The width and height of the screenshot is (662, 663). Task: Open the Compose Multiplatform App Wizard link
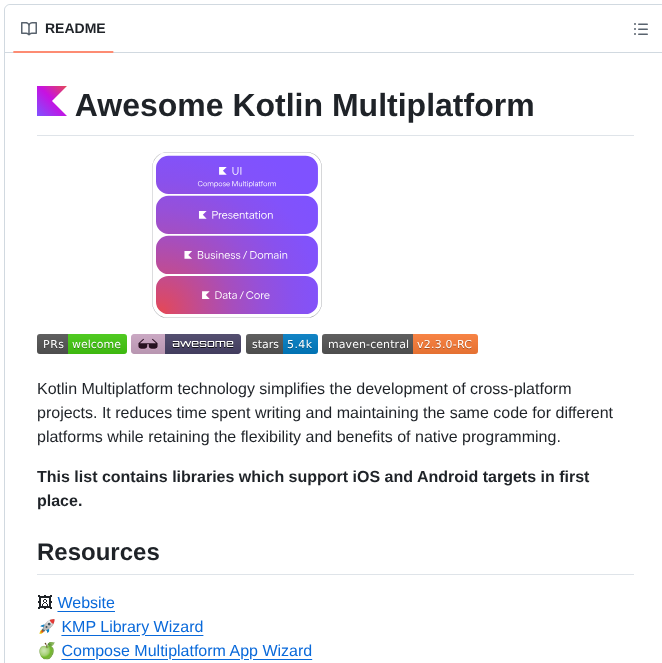tap(186, 651)
